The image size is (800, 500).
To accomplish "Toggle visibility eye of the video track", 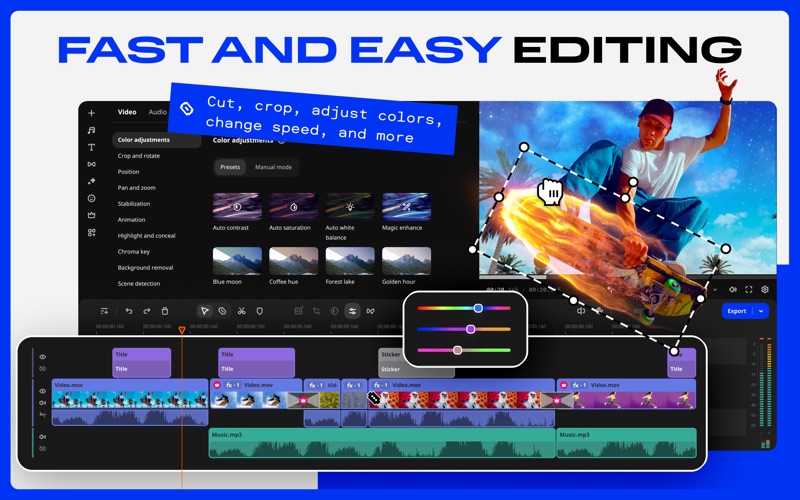I will [x=43, y=391].
